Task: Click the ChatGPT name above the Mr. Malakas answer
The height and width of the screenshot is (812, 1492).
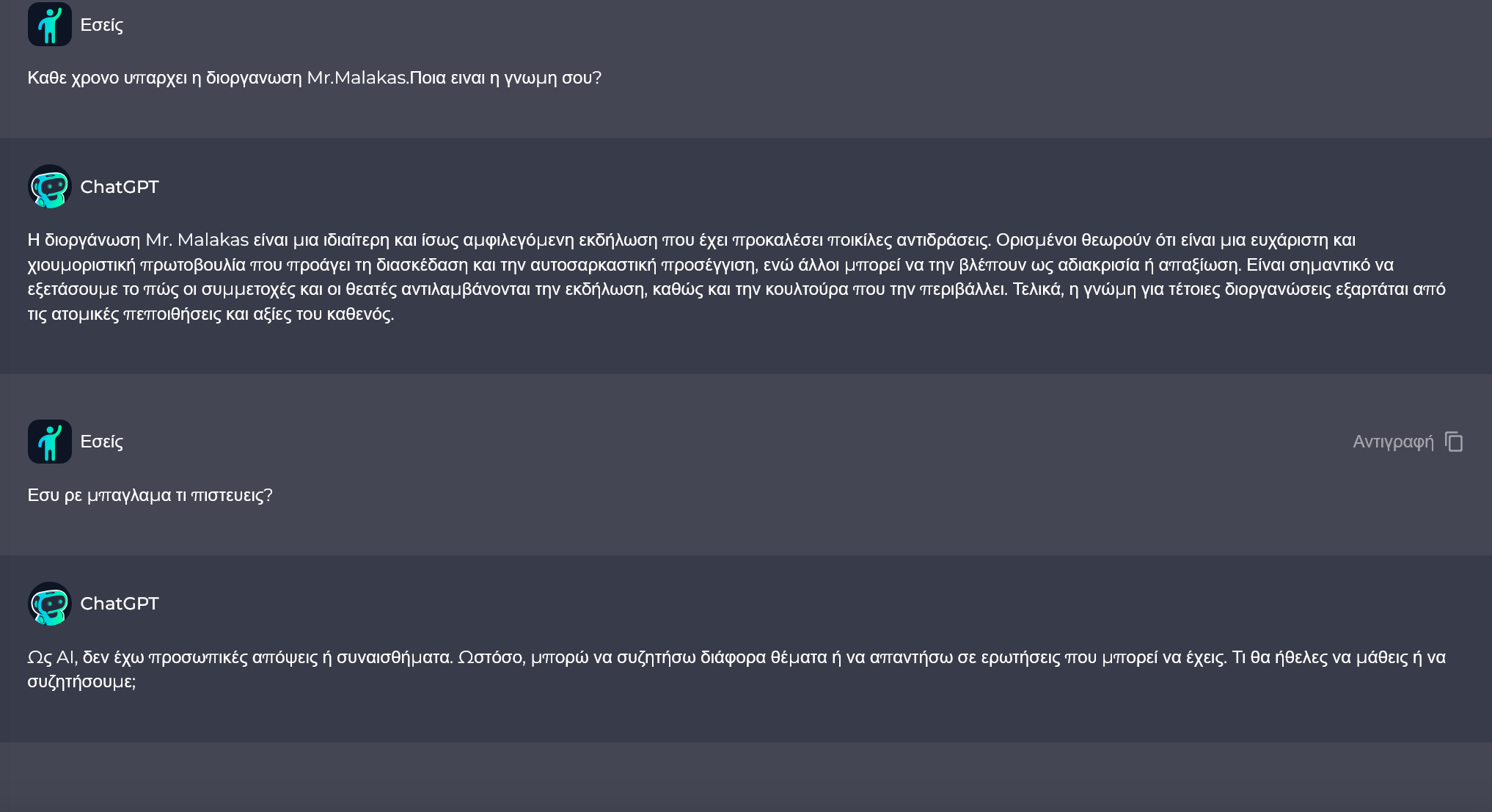Action: [x=119, y=187]
